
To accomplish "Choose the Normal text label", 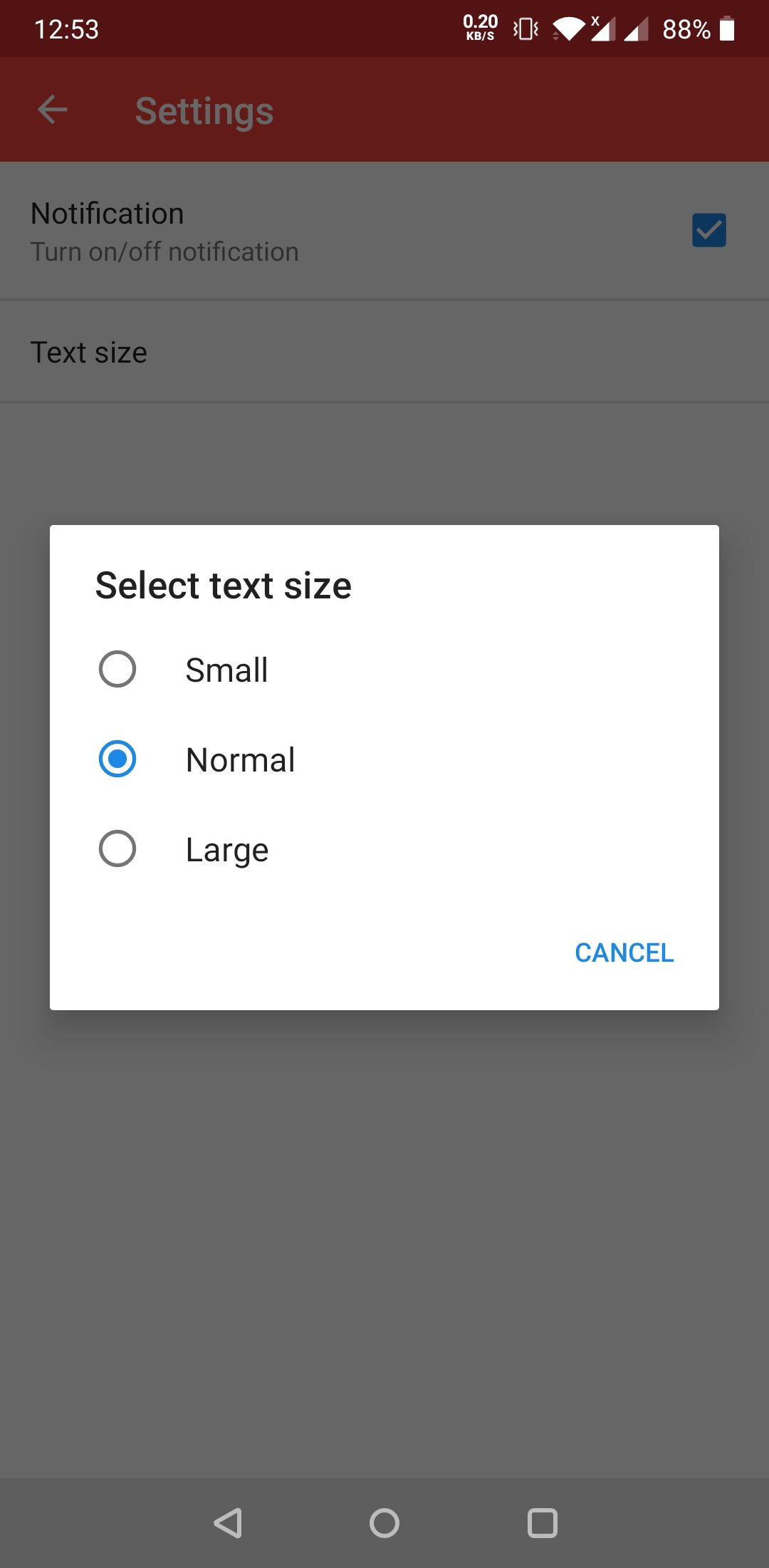I will [x=241, y=760].
